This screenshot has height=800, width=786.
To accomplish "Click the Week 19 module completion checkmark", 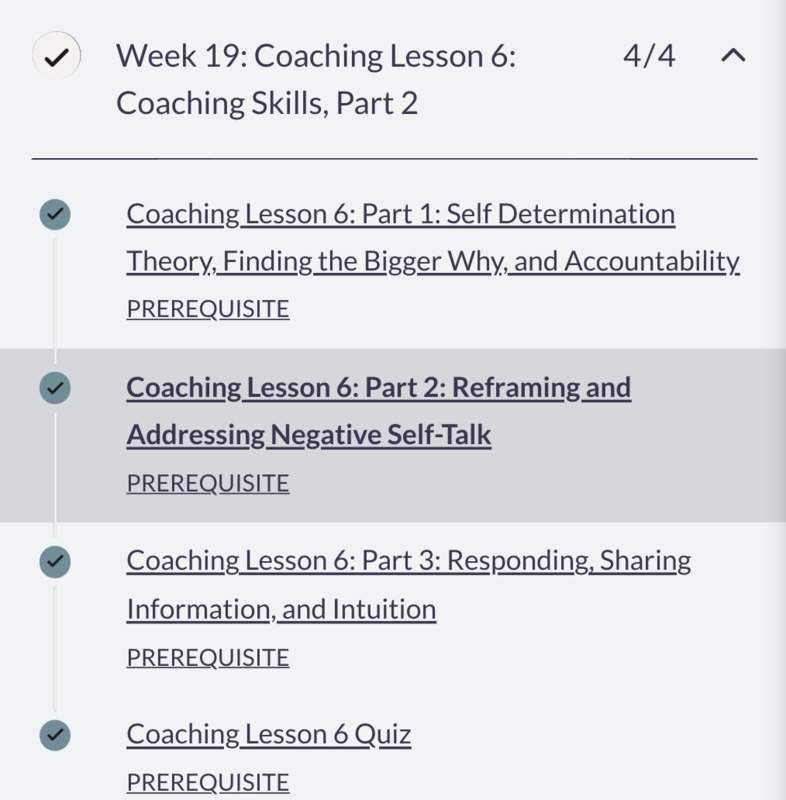I will [57, 56].
